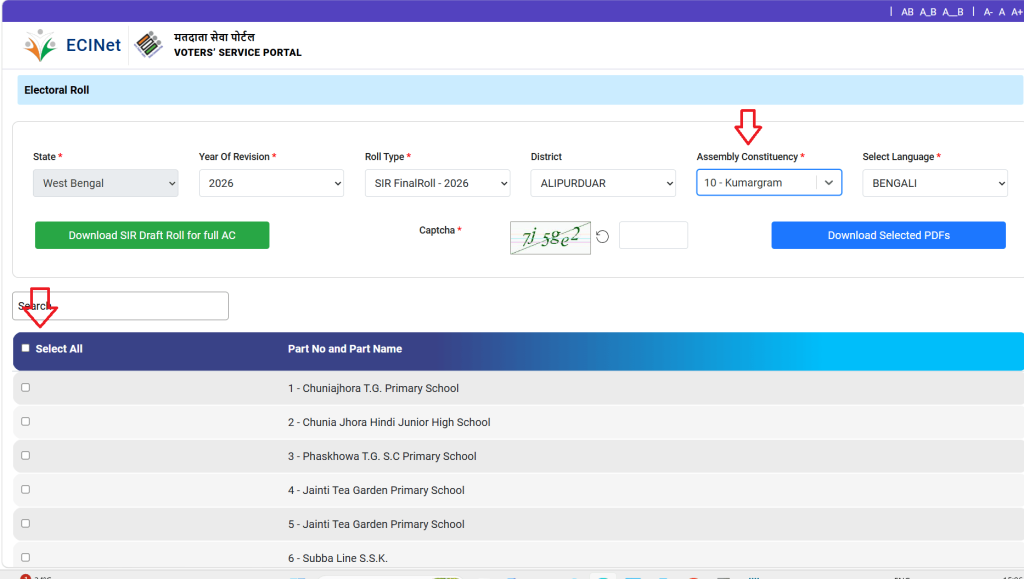Check the Subba Line S.S.K. row
This screenshot has height=579, width=1024.
(25, 557)
